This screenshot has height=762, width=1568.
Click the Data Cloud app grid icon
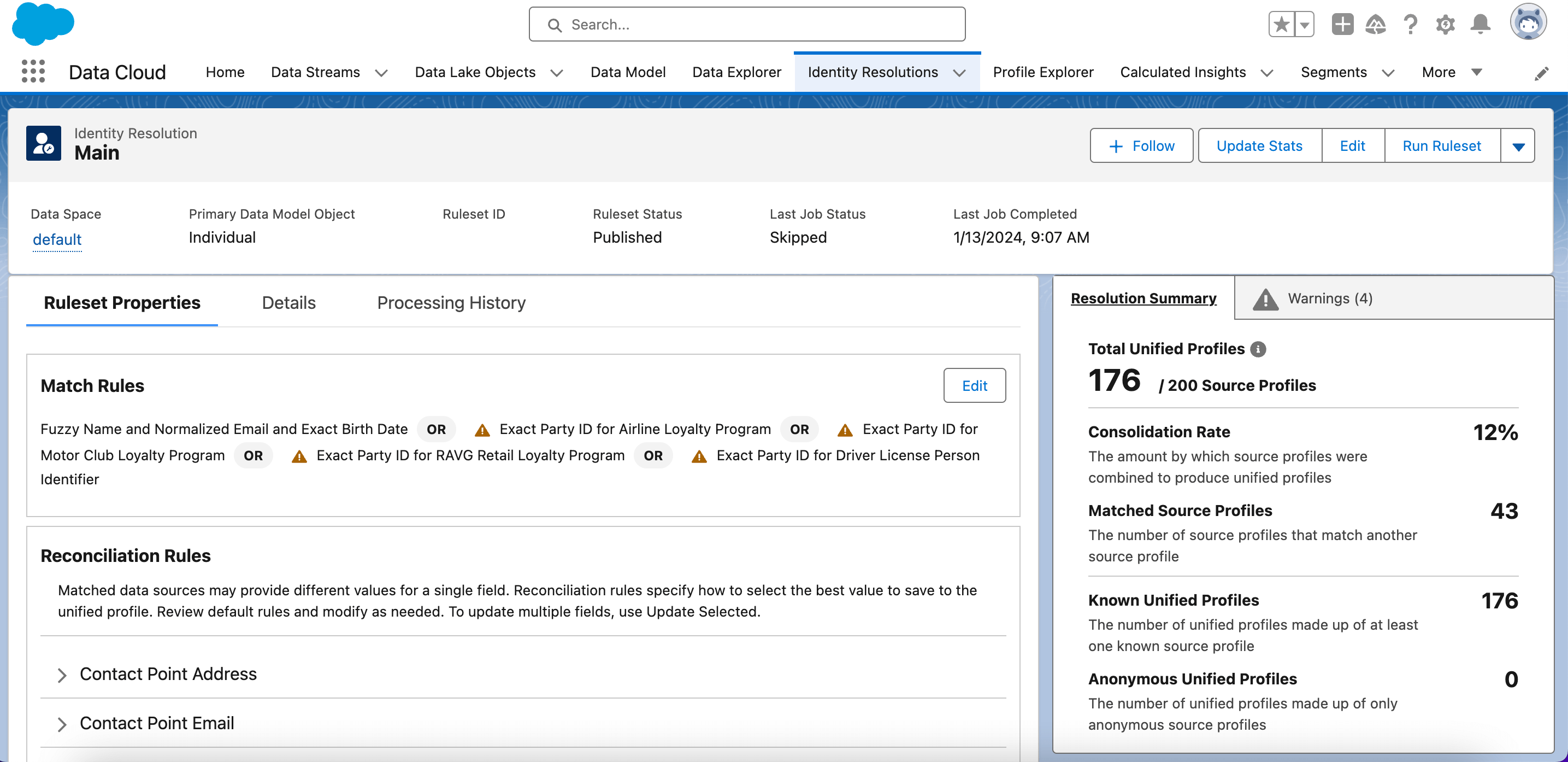pos(34,71)
